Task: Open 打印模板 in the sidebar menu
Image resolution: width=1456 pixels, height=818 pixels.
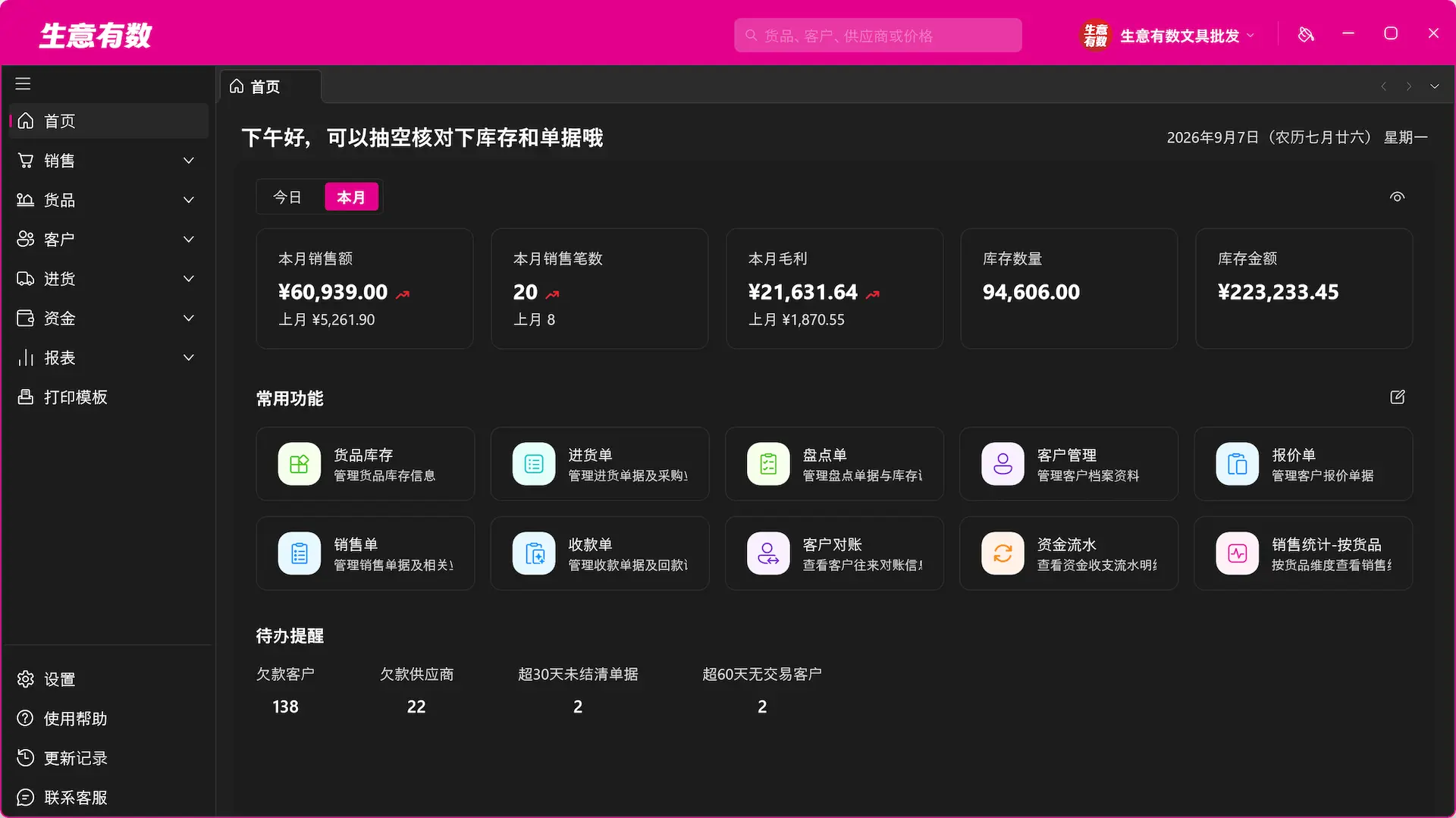Action: (108, 397)
